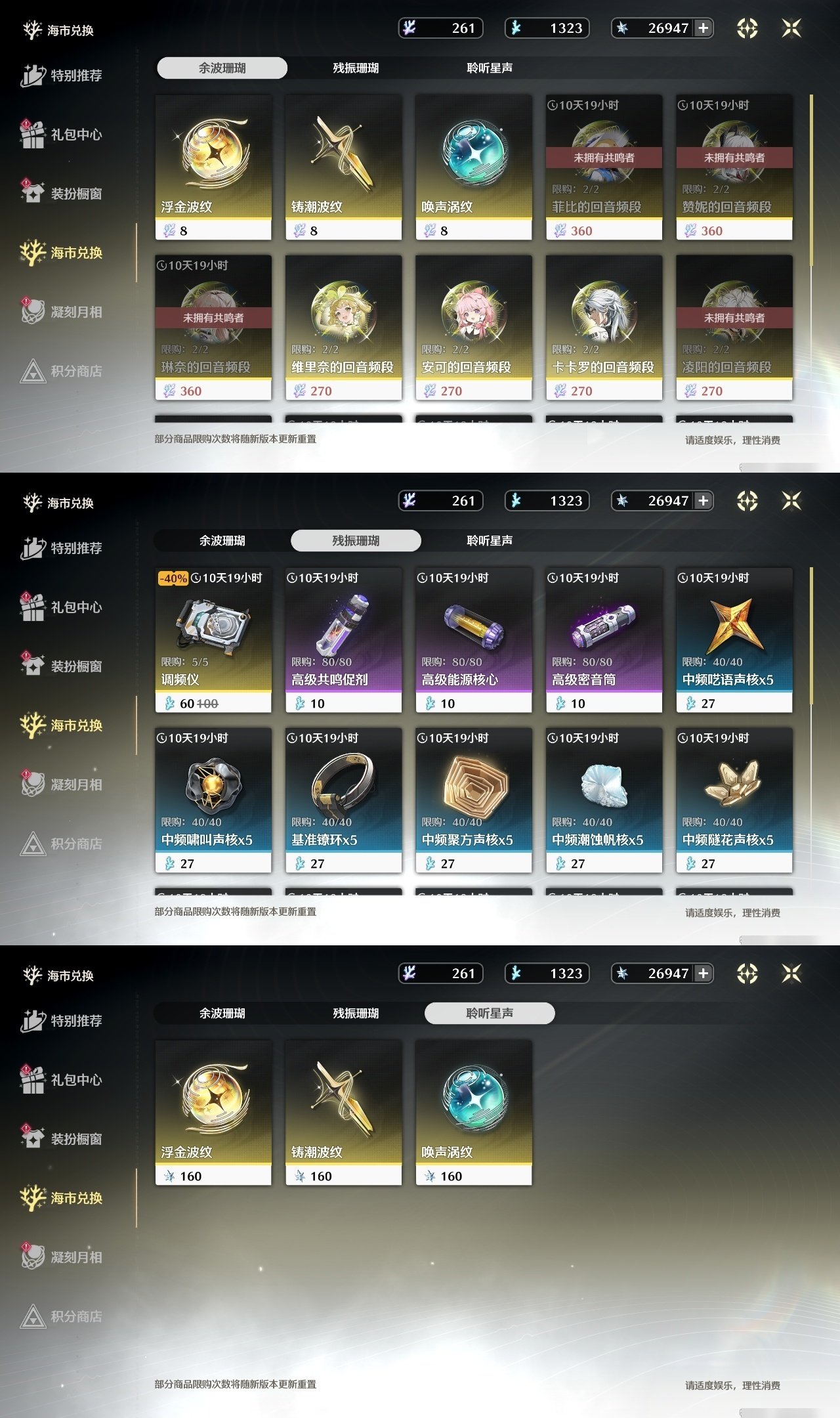
Task: Click the highlighted 聆听星声 tab
Action: coord(490,1013)
